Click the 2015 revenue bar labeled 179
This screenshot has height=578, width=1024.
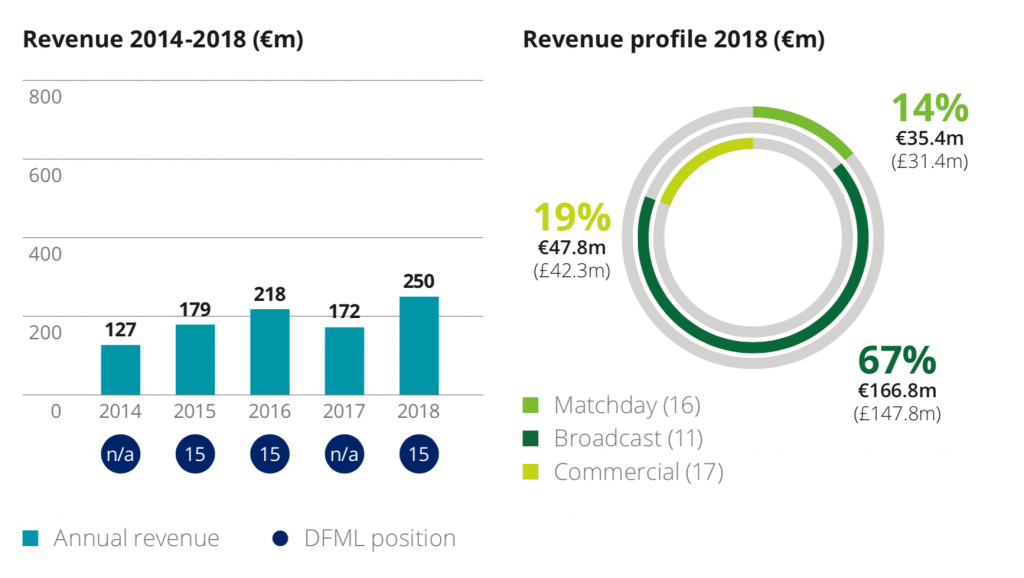pos(195,360)
